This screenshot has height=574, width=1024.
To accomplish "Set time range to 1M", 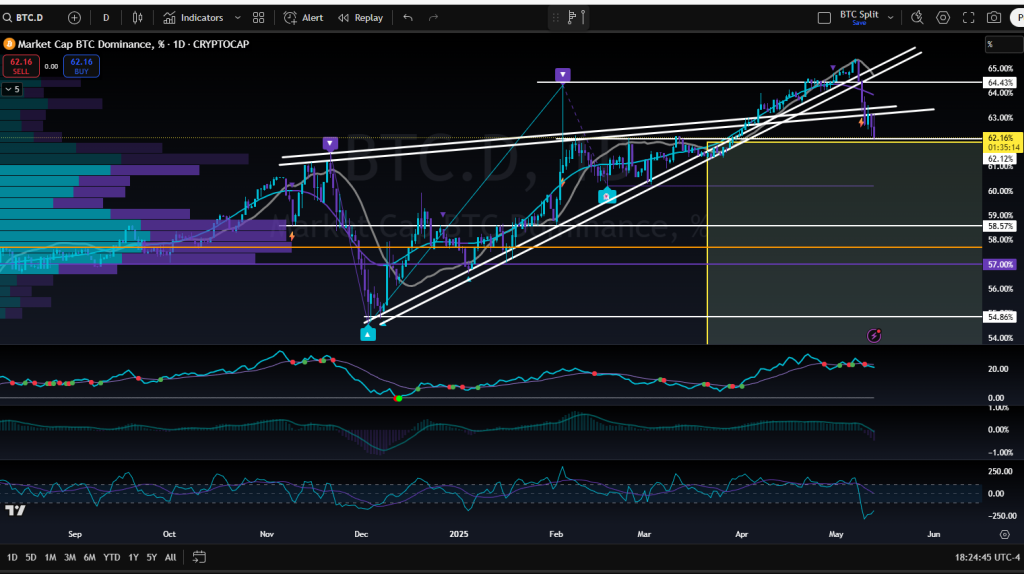I will tap(50, 557).
